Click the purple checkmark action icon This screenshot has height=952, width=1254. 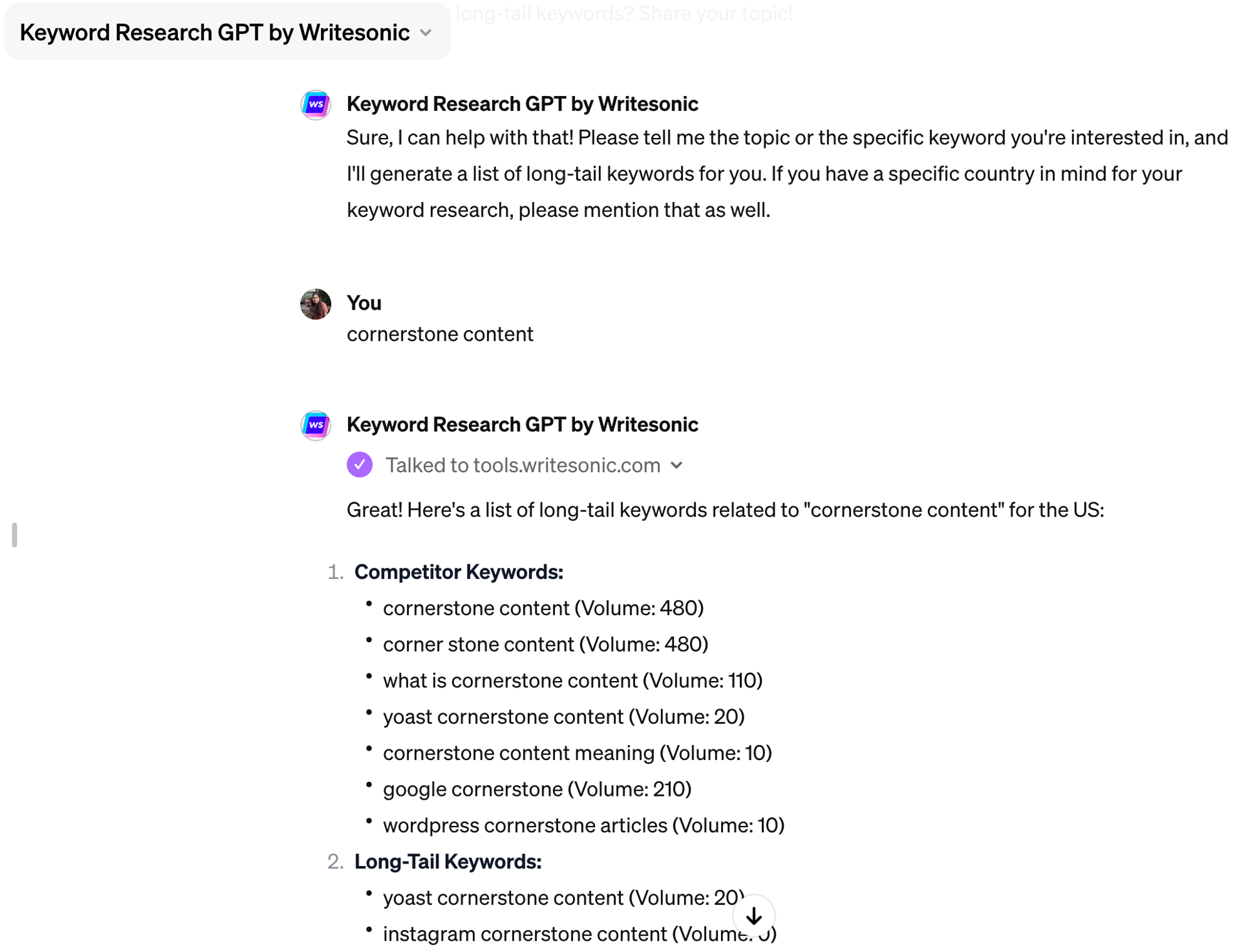[359, 465]
